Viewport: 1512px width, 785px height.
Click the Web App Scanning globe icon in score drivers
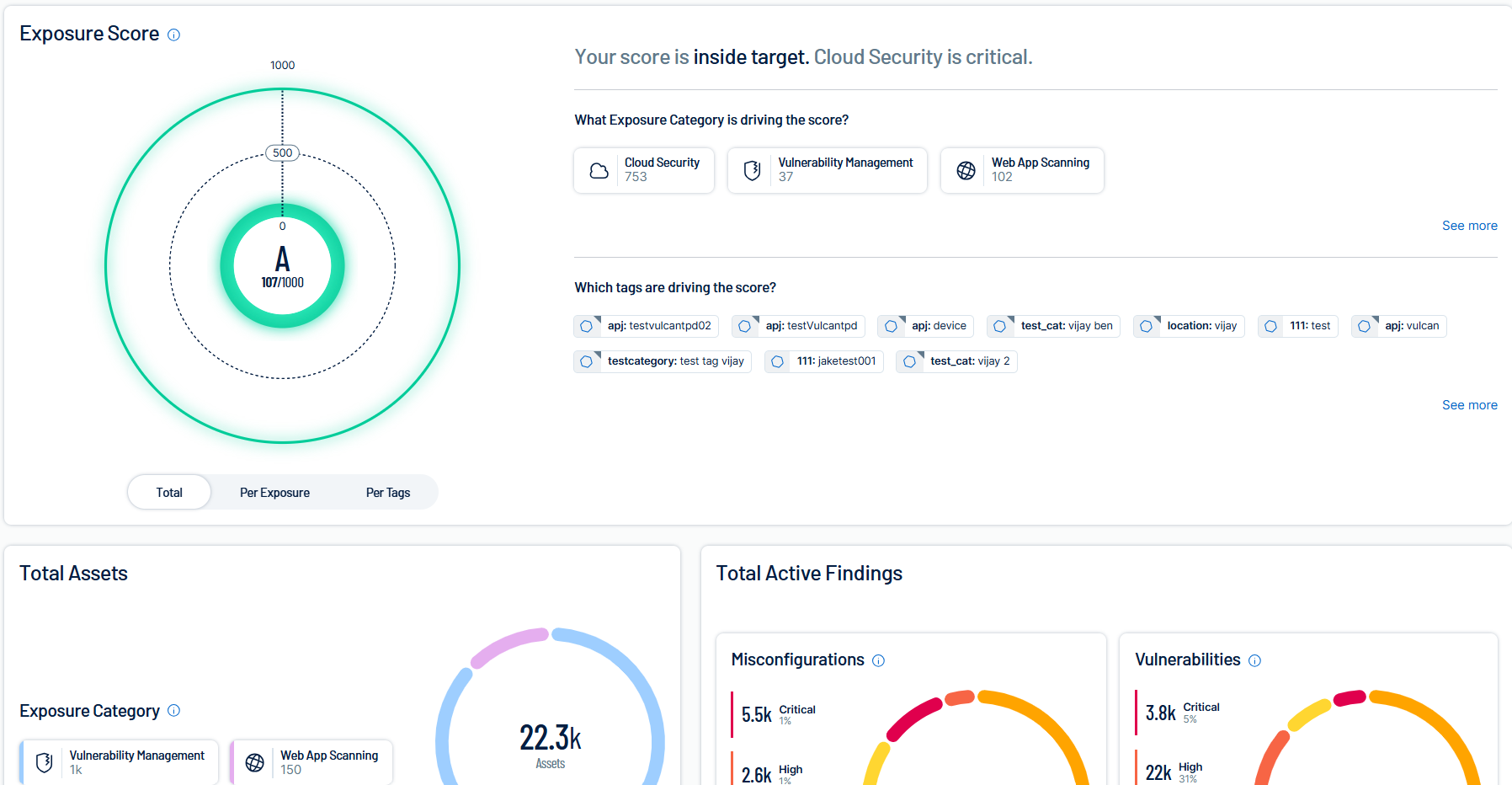pyautogui.click(x=966, y=171)
